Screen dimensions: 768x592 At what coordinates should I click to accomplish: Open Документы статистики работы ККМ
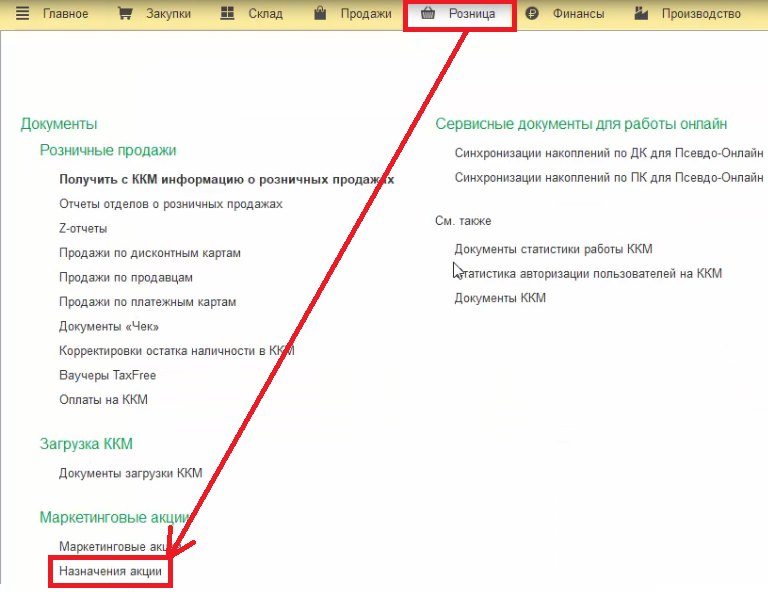pos(553,249)
